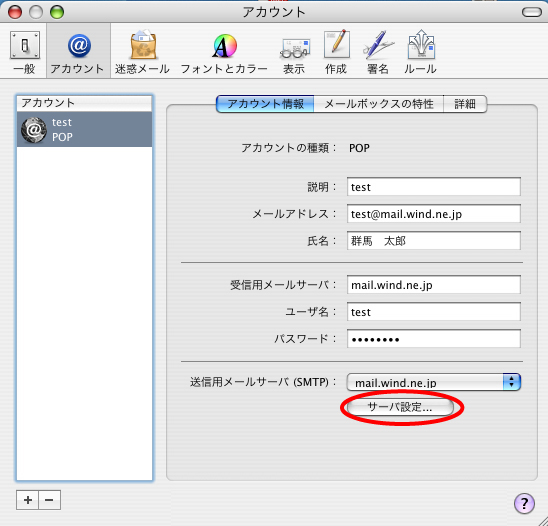Select the アカウント toolbar icon
548x526 pixels.
click(x=78, y=52)
